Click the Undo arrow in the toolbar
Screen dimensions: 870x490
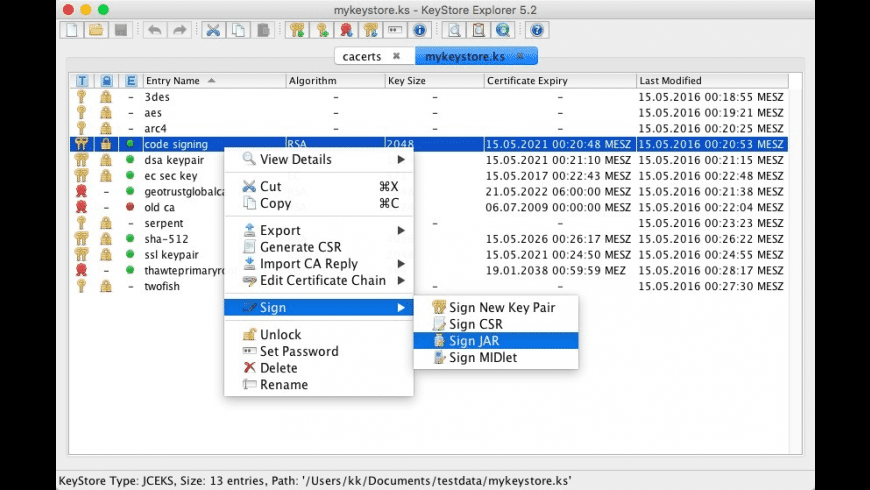click(x=155, y=30)
